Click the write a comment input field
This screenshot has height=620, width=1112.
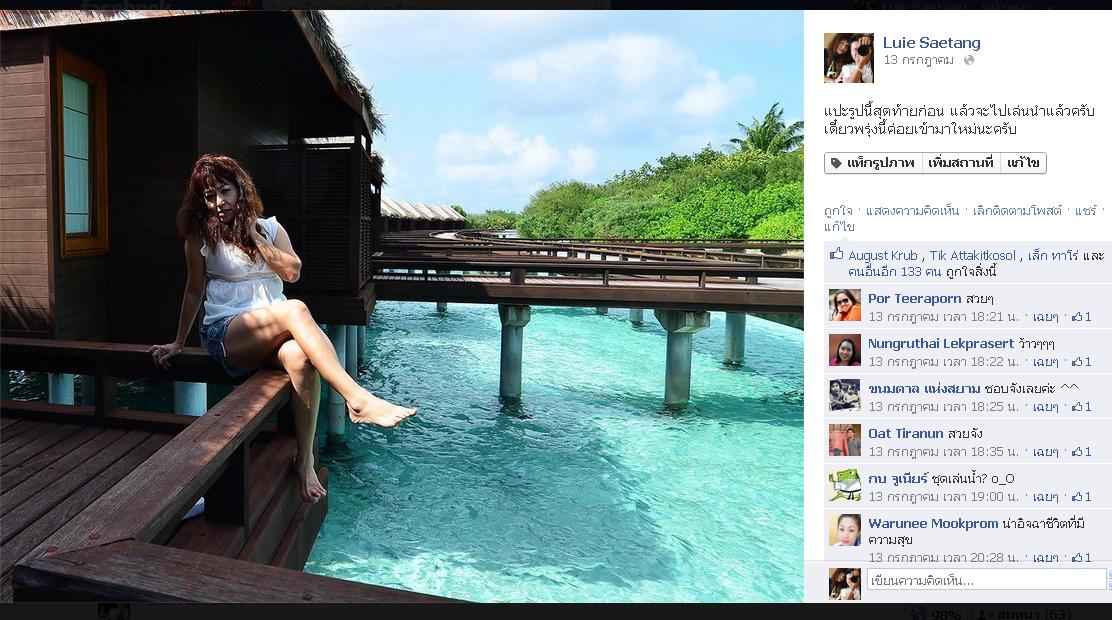click(x=986, y=580)
